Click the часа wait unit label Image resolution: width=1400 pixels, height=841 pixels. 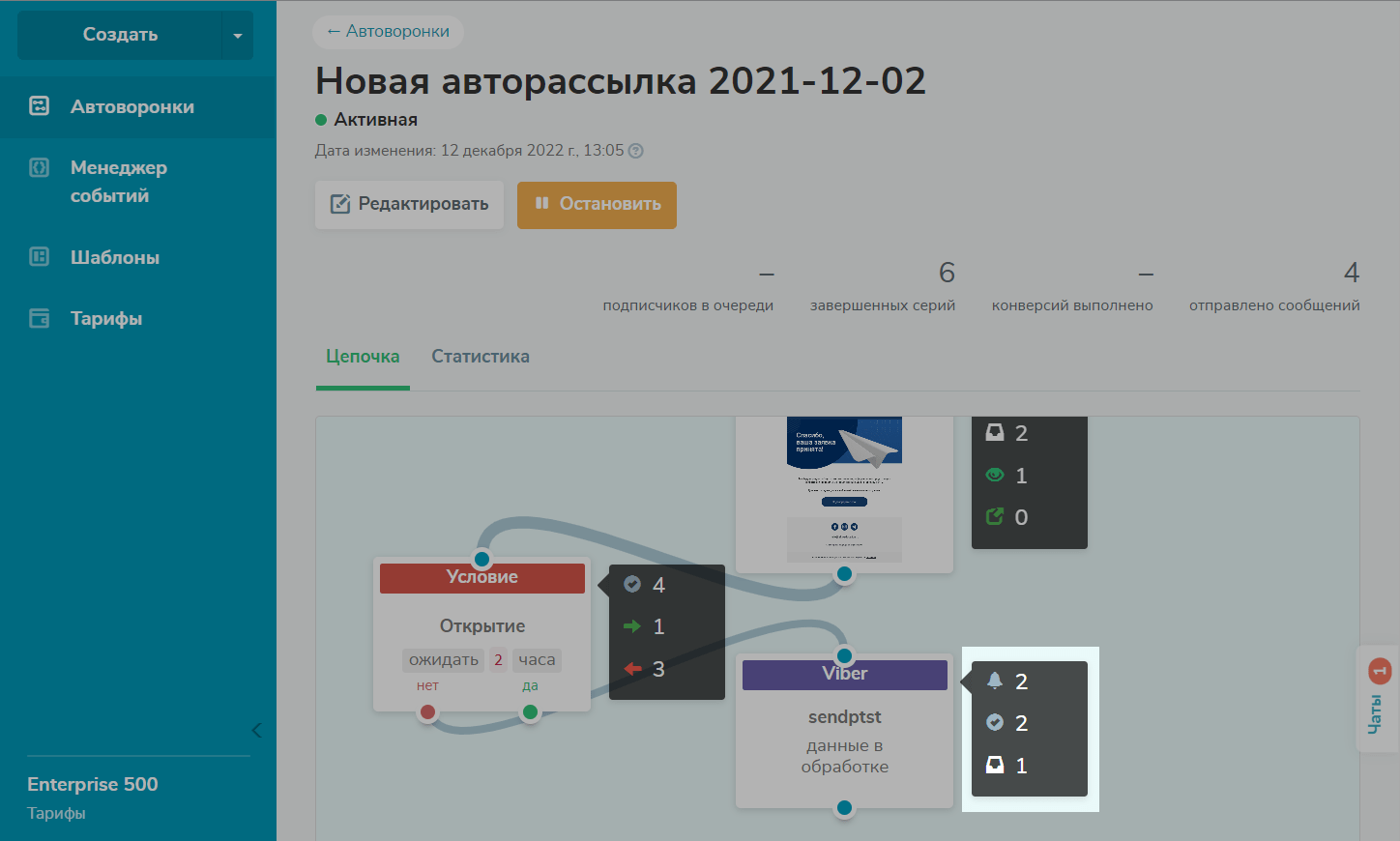pyautogui.click(x=537, y=660)
